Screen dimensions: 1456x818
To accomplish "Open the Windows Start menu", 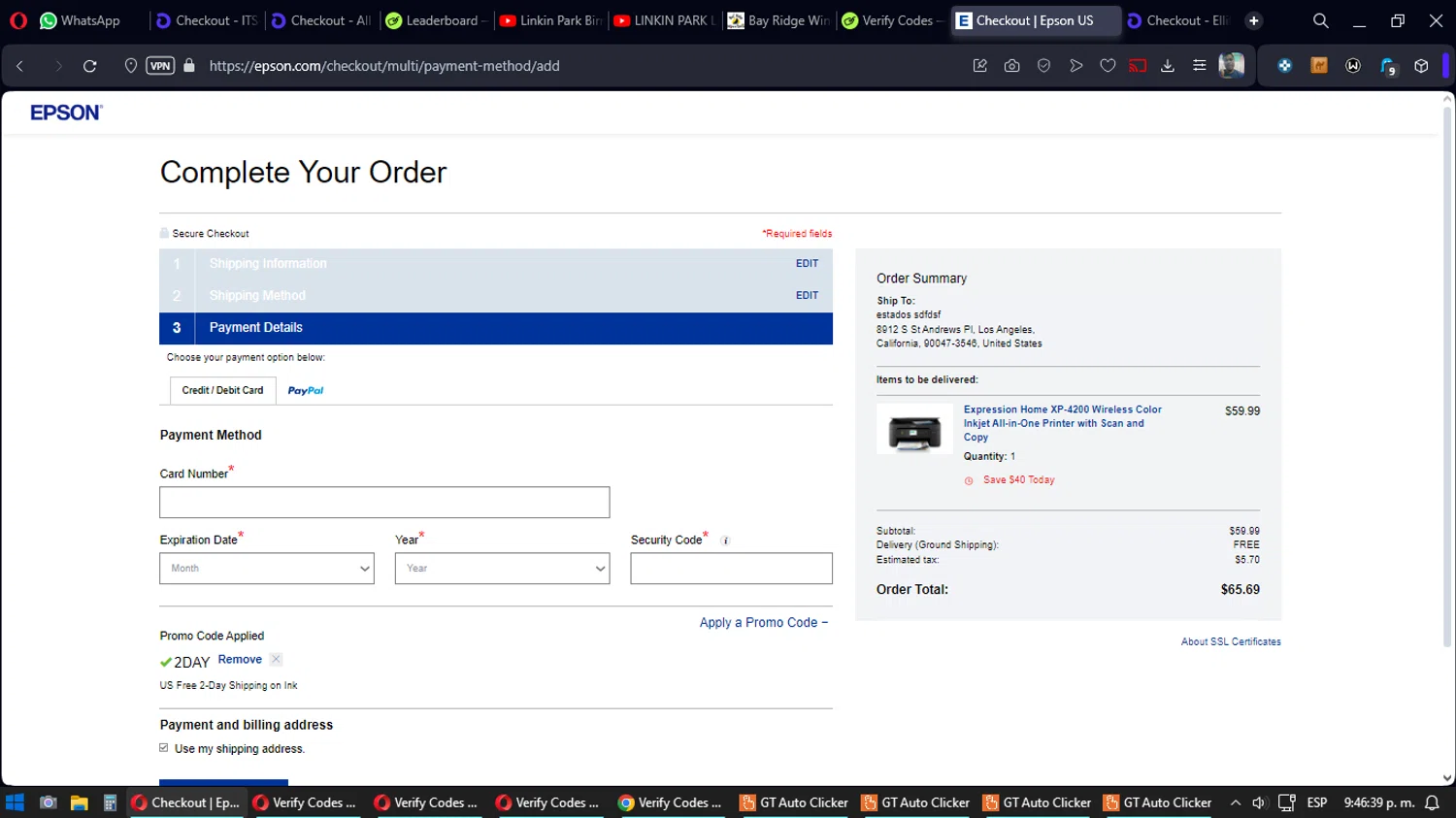I will pos(15,802).
